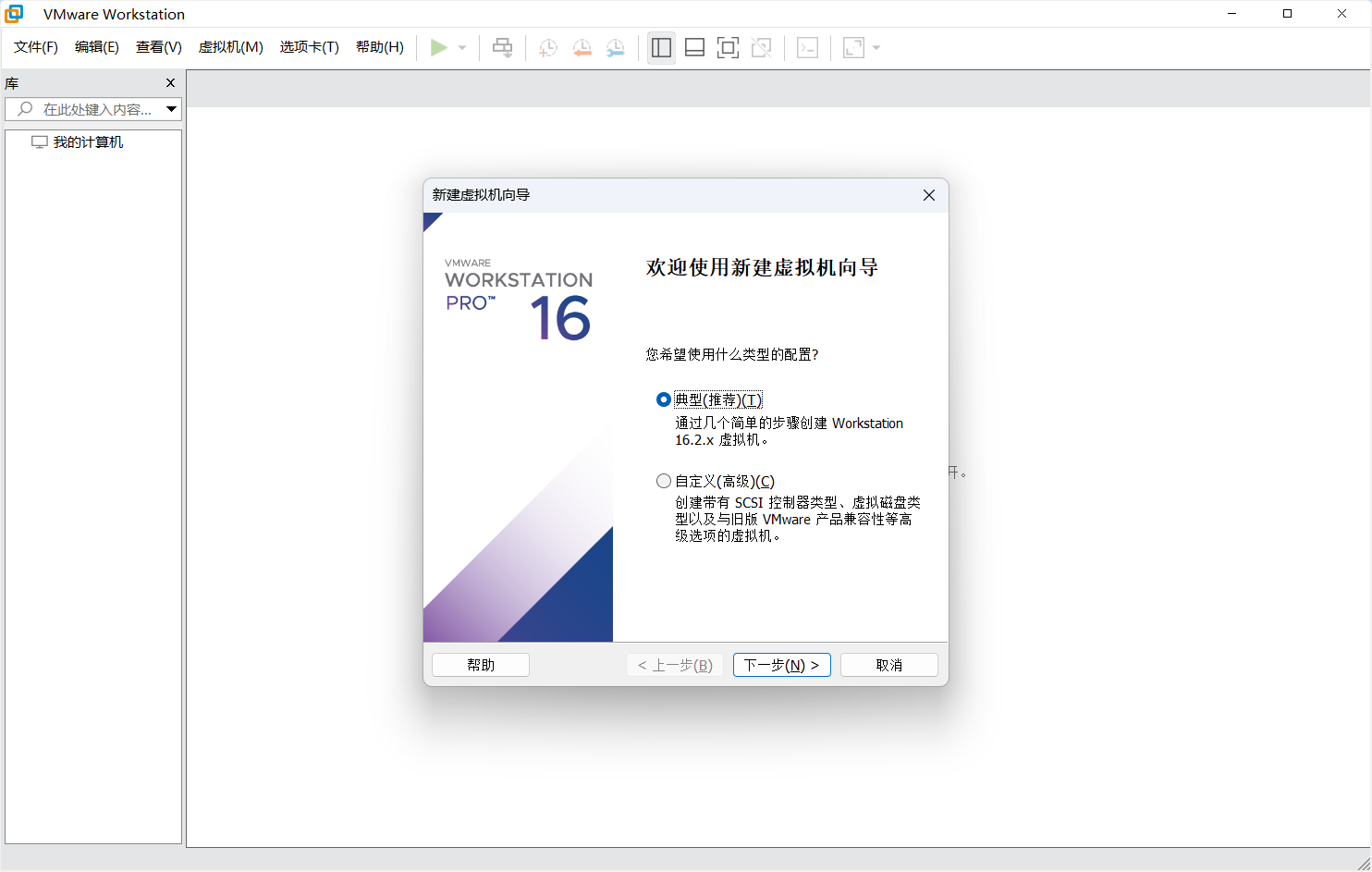Open the power options dropdown arrow
This screenshot has width=1372, height=872.
(x=462, y=47)
